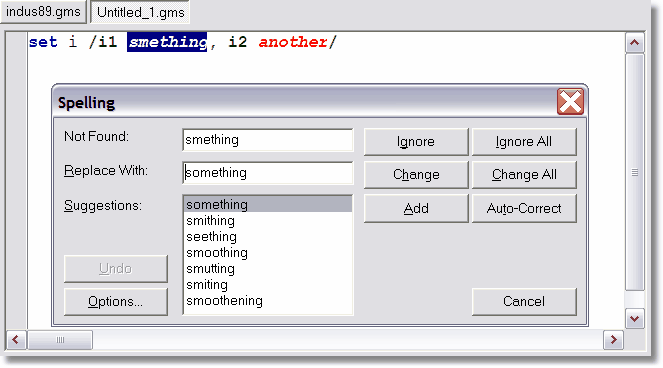Select the suggestion "seething"

268,236
